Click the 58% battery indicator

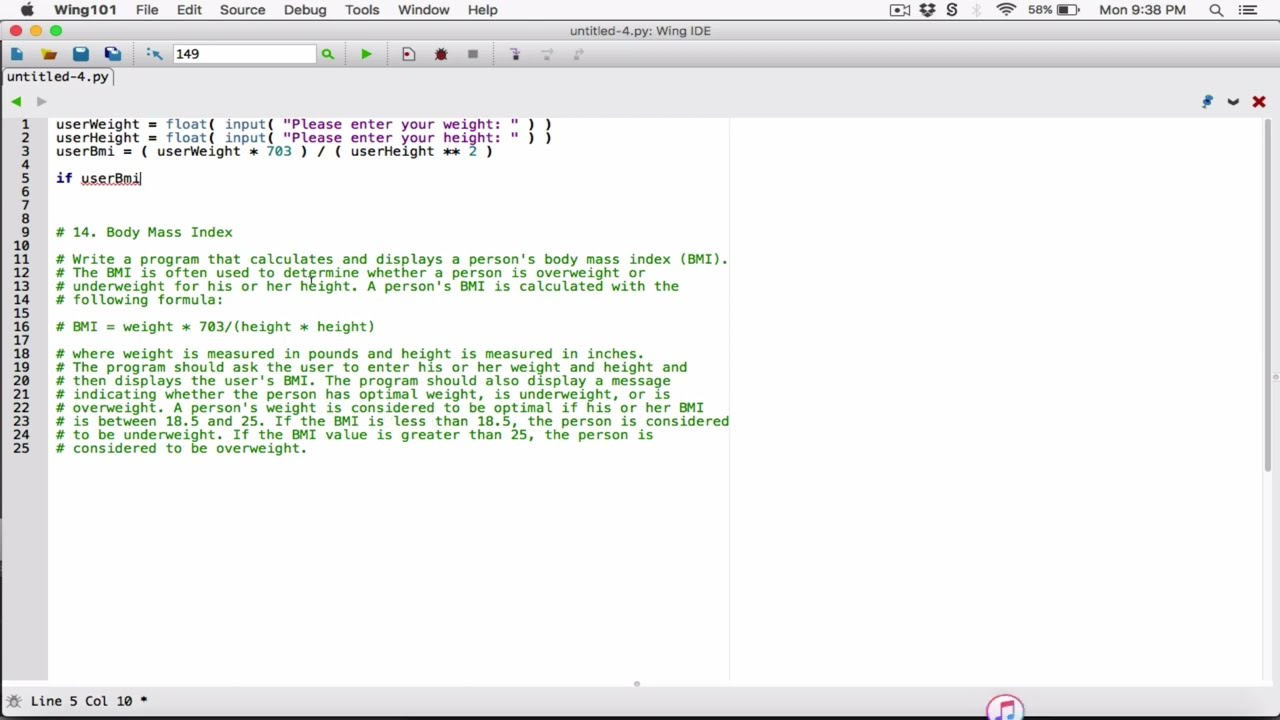[x=1056, y=10]
